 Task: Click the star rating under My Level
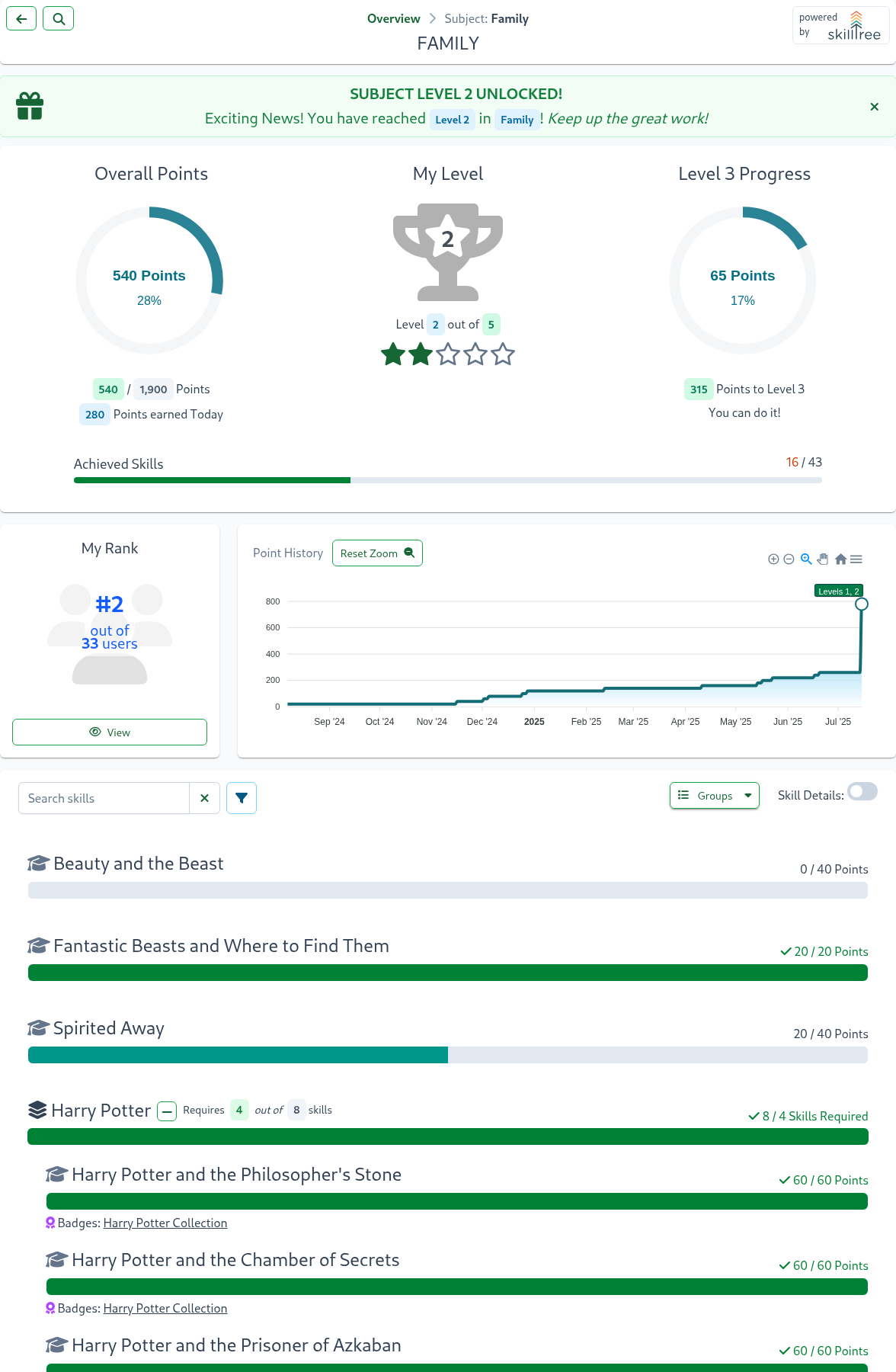(448, 354)
